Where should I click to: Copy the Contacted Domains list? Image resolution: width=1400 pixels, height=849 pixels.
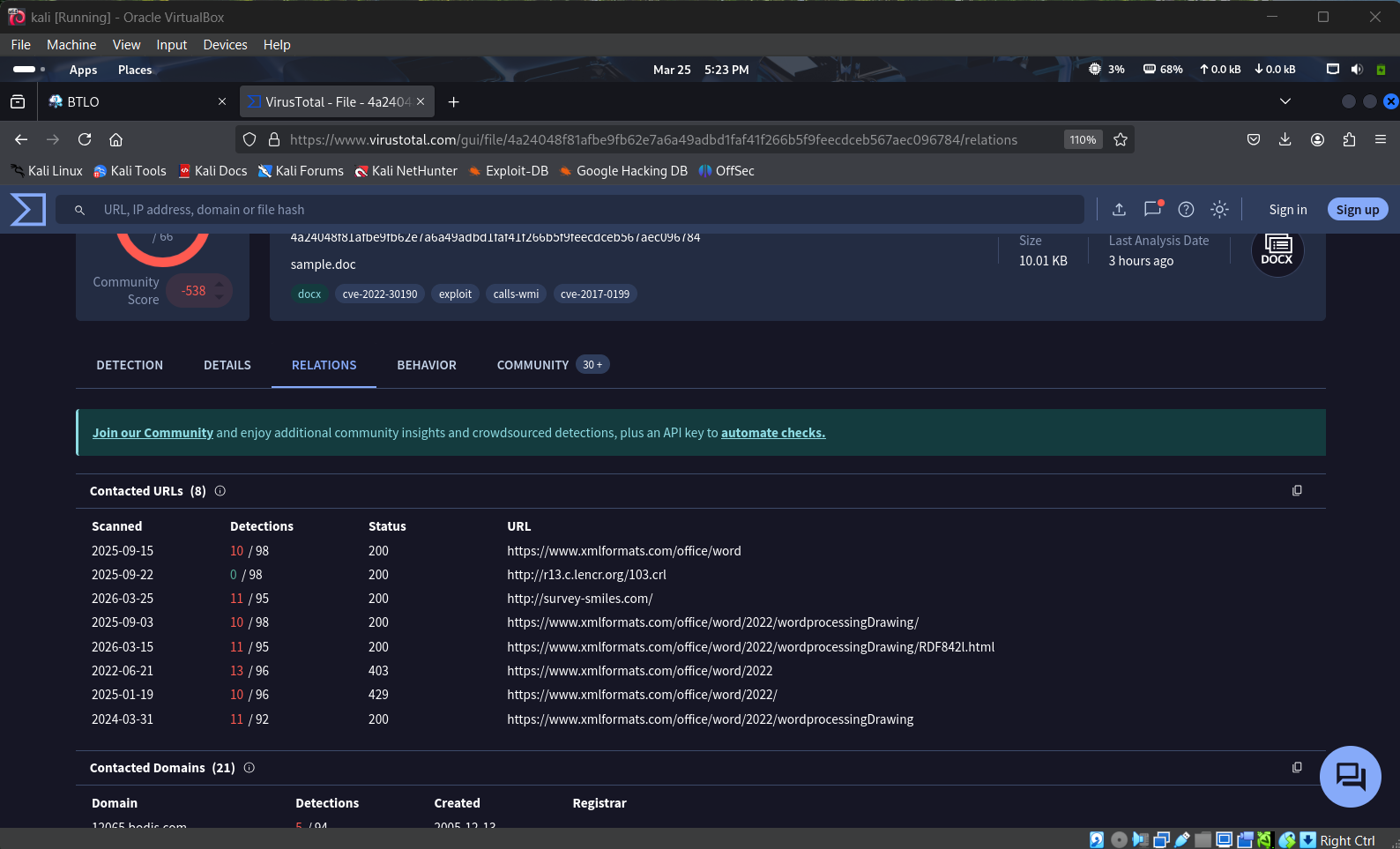[1297, 767]
